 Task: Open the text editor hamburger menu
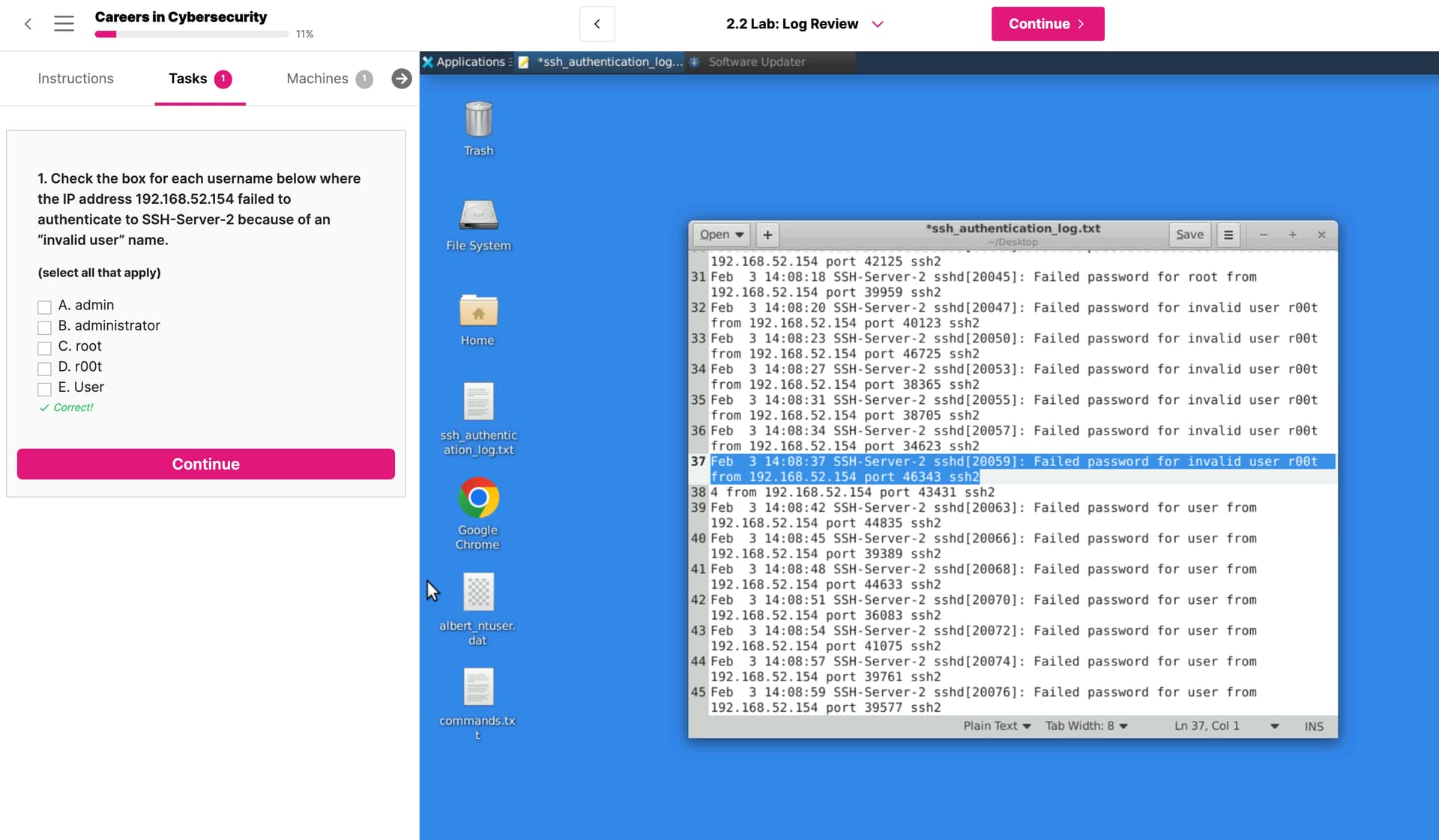pos(1228,235)
